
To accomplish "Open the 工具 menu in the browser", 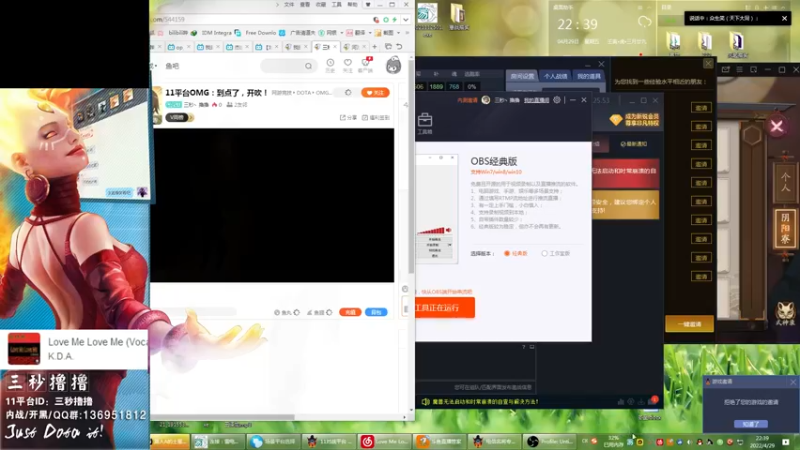I will pos(337,5).
